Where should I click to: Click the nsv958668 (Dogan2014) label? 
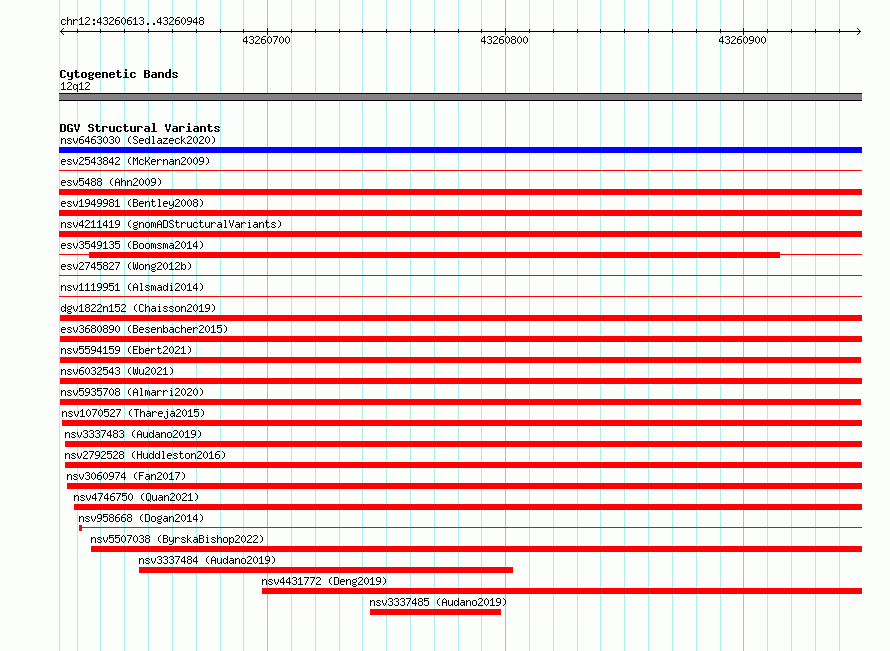click(141, 518)
